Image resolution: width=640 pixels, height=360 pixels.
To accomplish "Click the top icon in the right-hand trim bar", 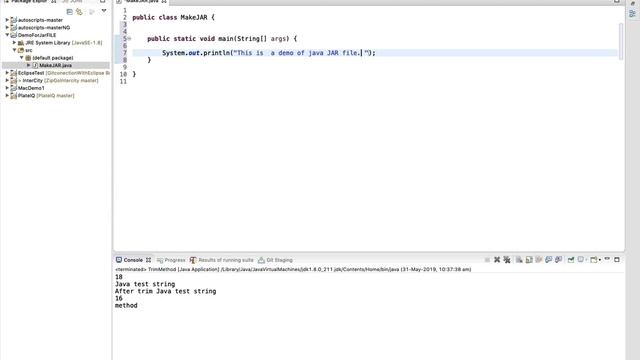I will click(x=633, y=3).
